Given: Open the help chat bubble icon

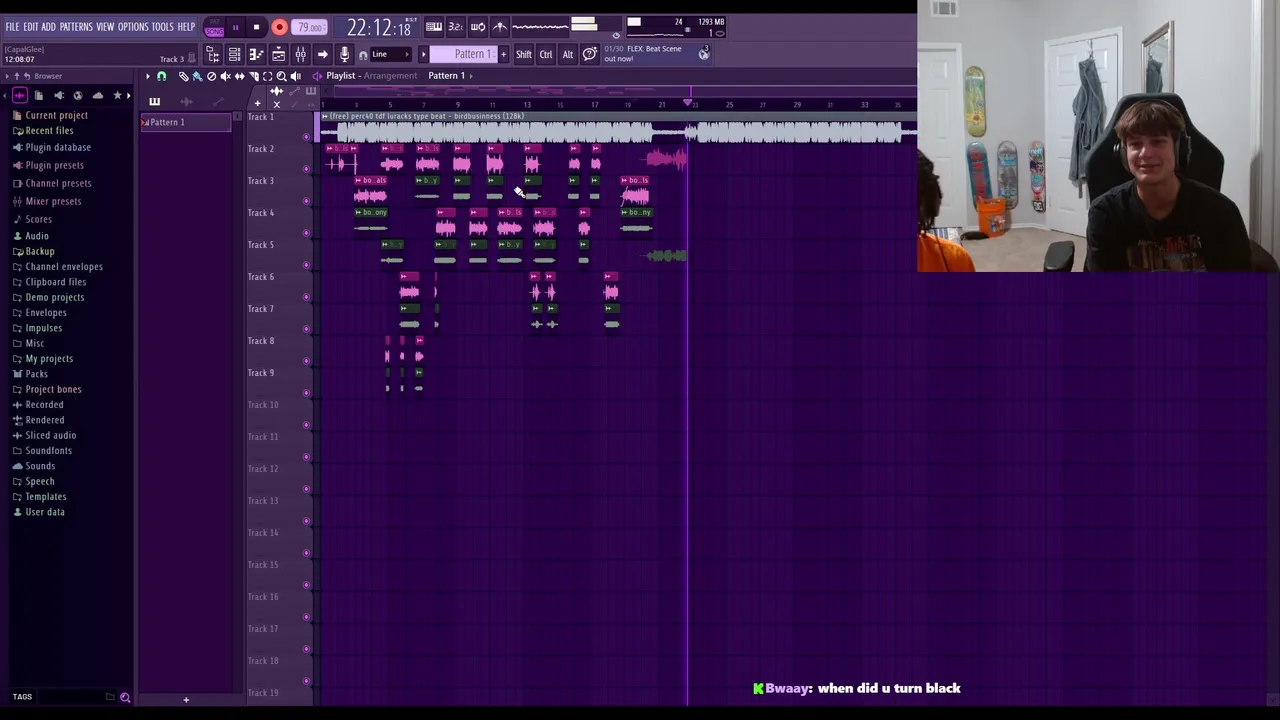Looking at the screenshot, I should [x=589, y=54].
